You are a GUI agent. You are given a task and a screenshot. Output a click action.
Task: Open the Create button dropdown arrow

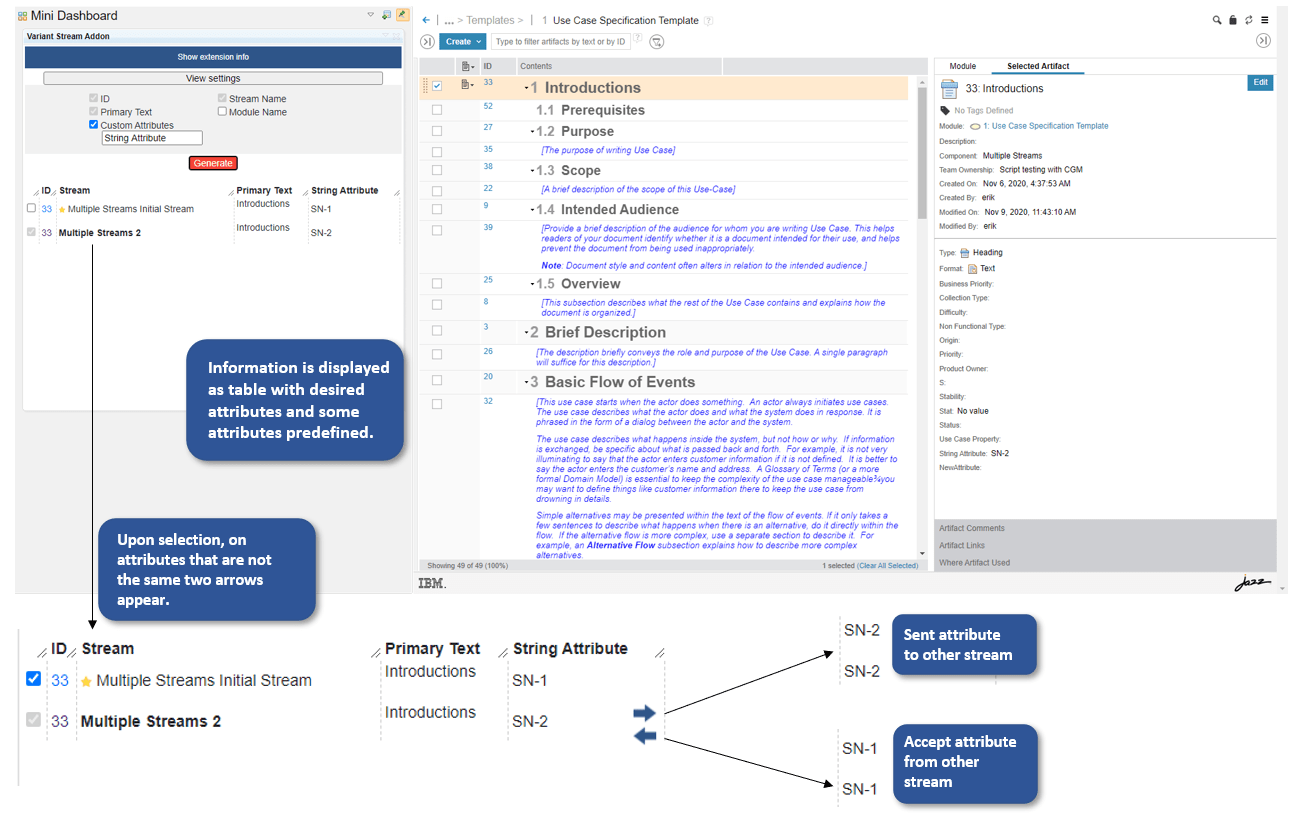[480, 42]
